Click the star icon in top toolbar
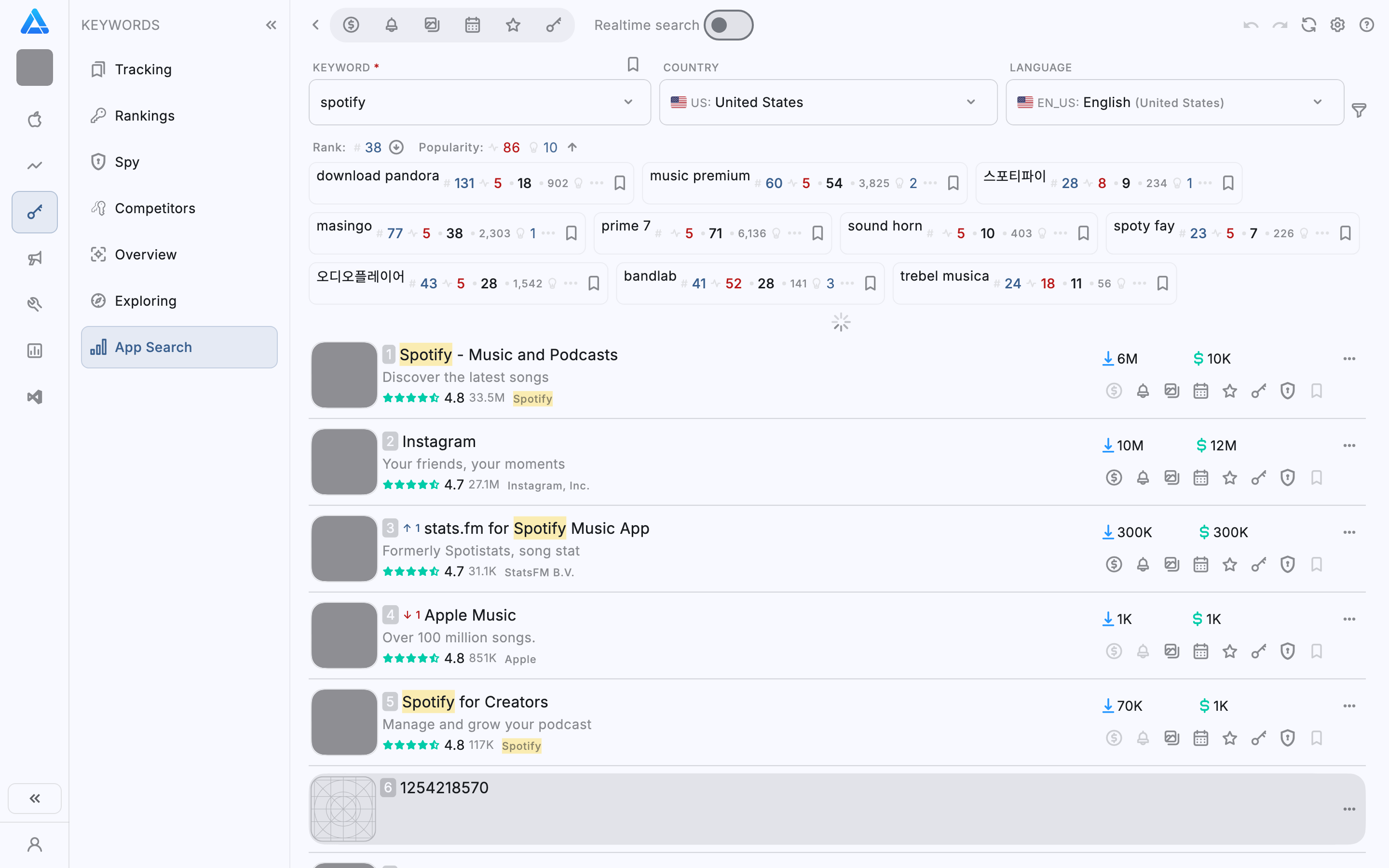This screenshot has width=1389, height=868. (513, 25)
